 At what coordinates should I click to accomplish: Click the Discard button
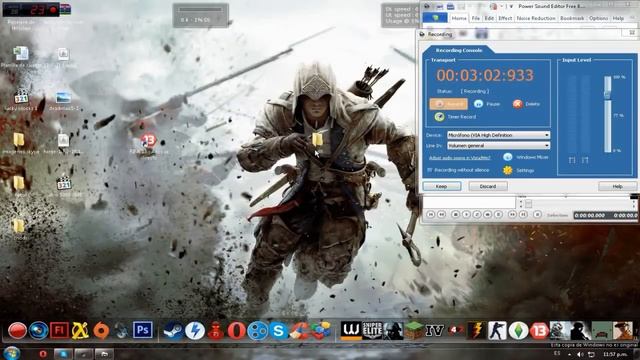click(x=488, y=186)
